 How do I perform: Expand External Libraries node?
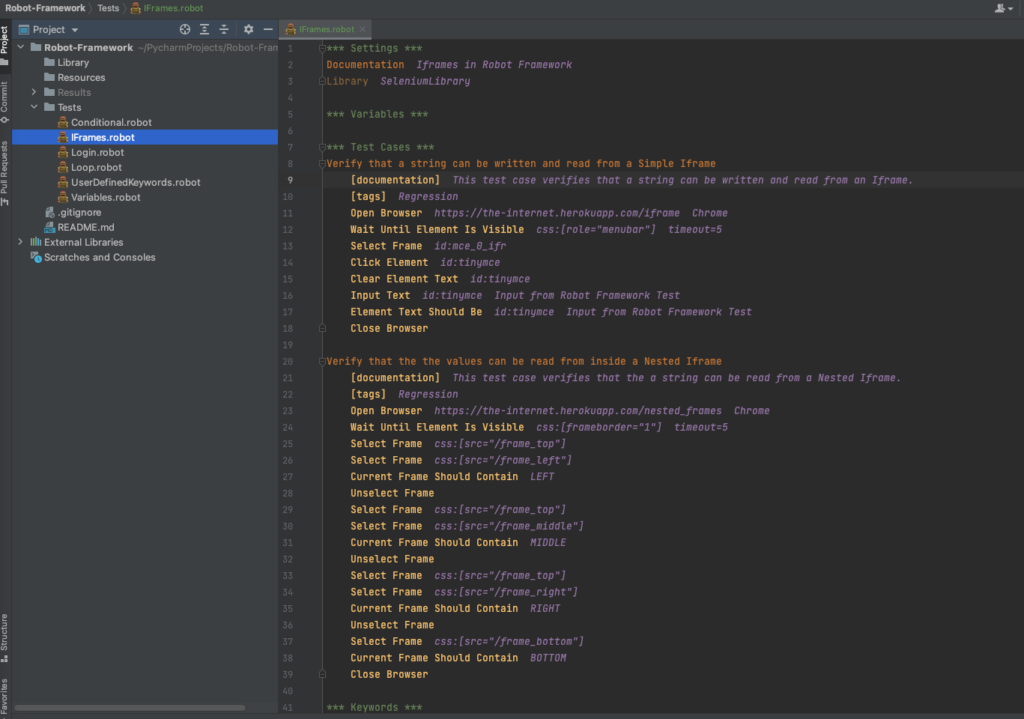(21, 242)
